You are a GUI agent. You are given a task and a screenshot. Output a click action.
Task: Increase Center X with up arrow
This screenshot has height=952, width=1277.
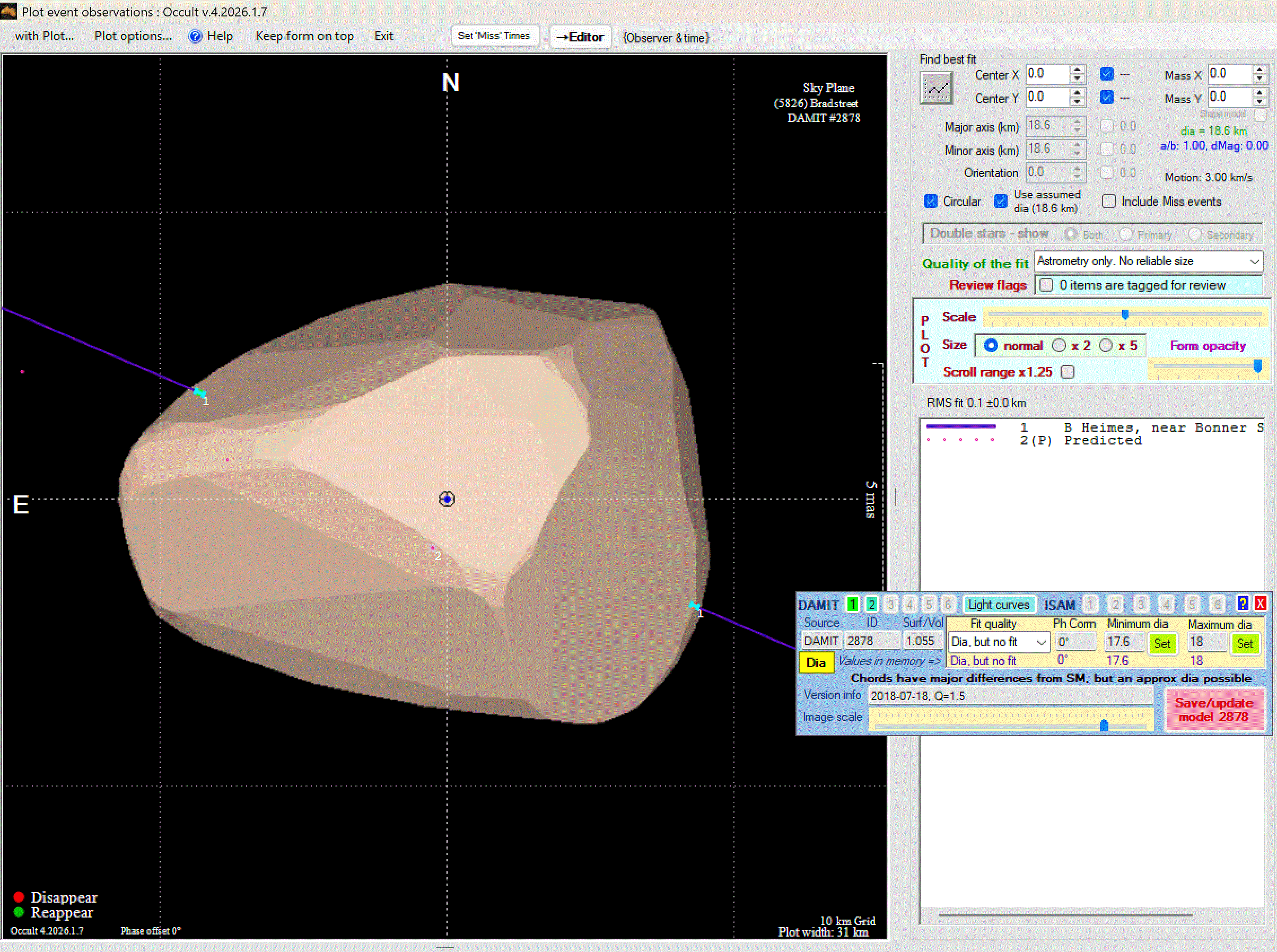1077,69
